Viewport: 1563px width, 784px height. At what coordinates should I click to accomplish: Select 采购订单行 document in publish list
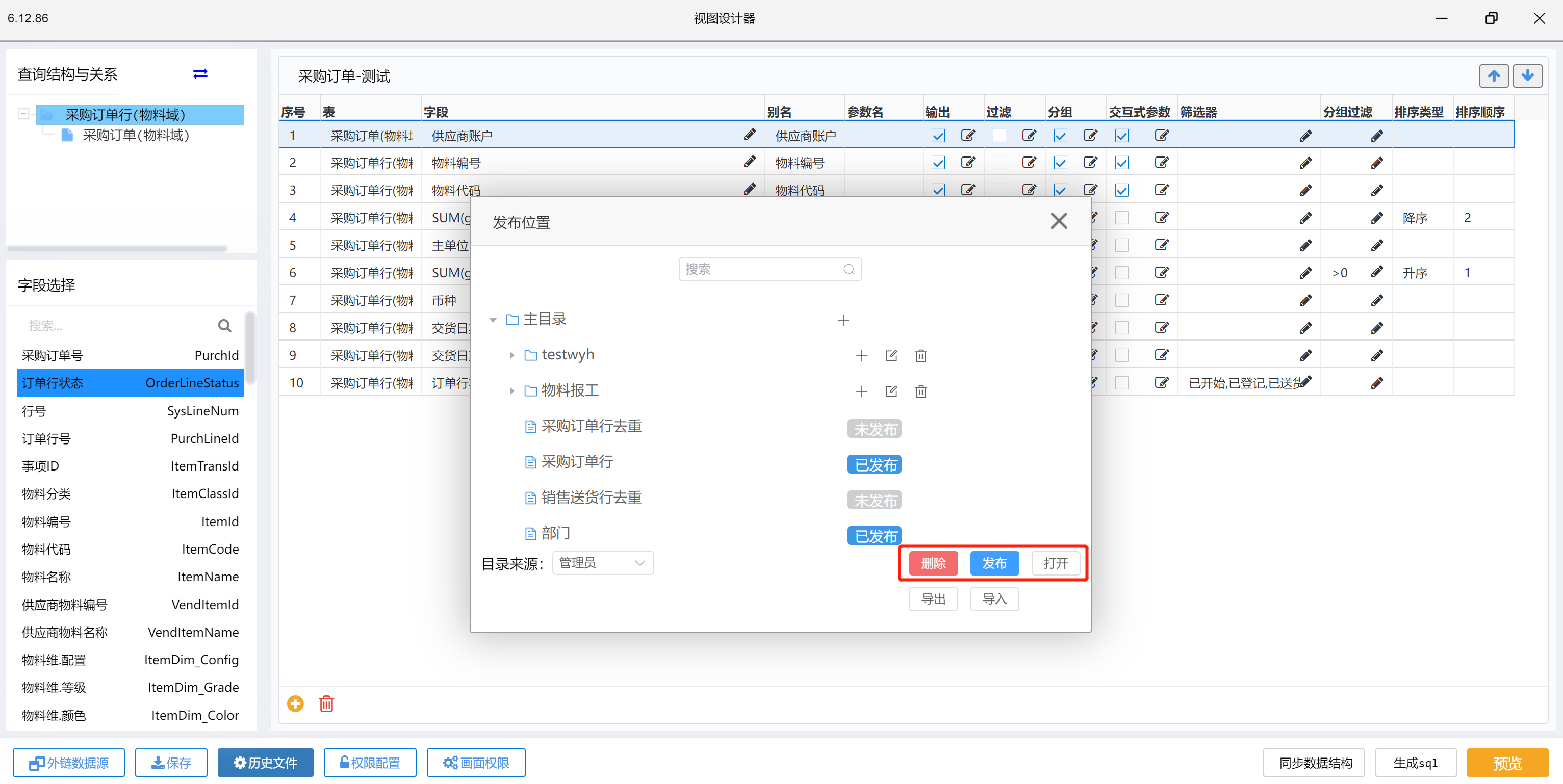pyautogui.click(x=577, y=462)
